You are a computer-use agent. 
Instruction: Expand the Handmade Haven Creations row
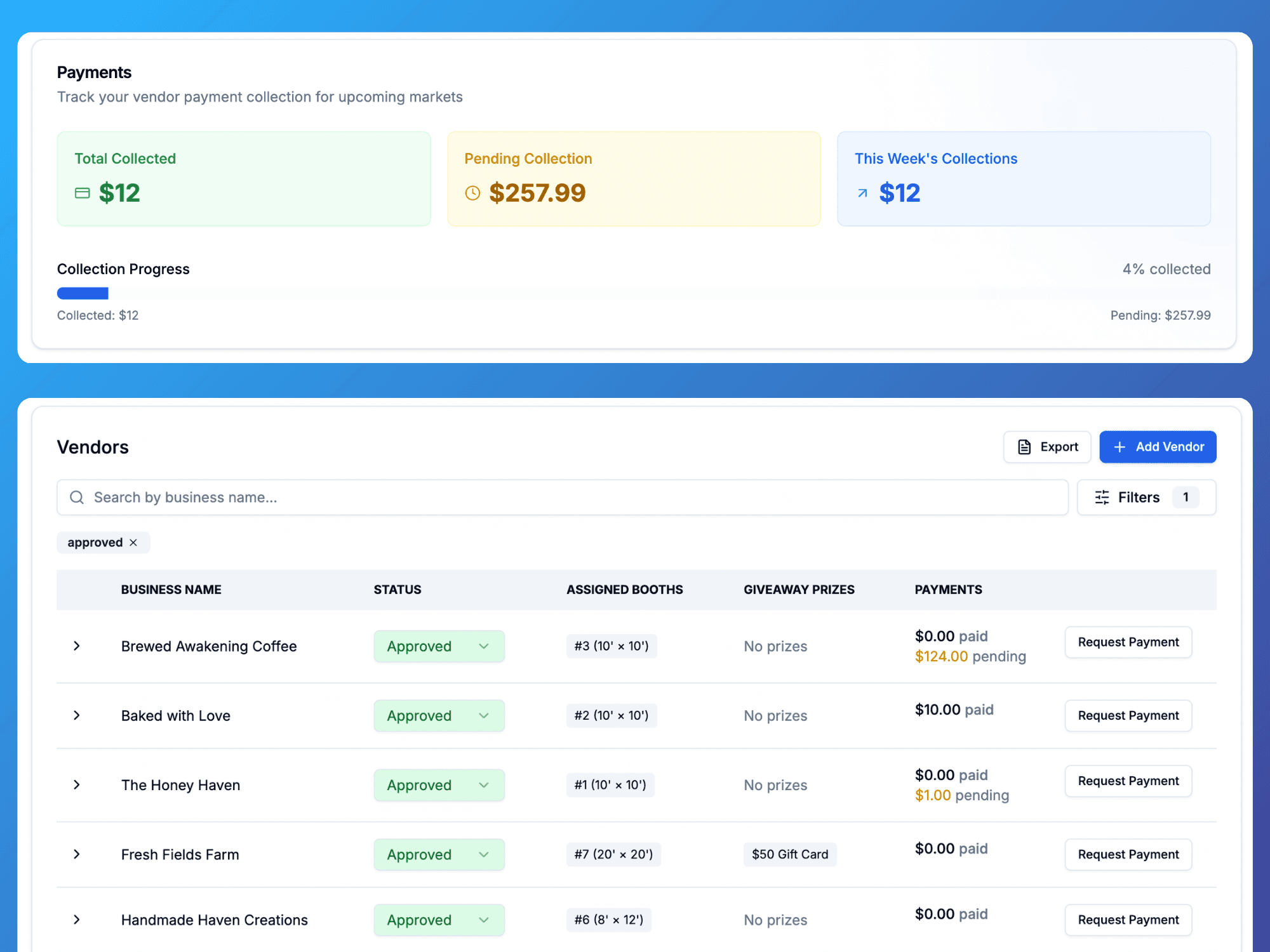77,920
